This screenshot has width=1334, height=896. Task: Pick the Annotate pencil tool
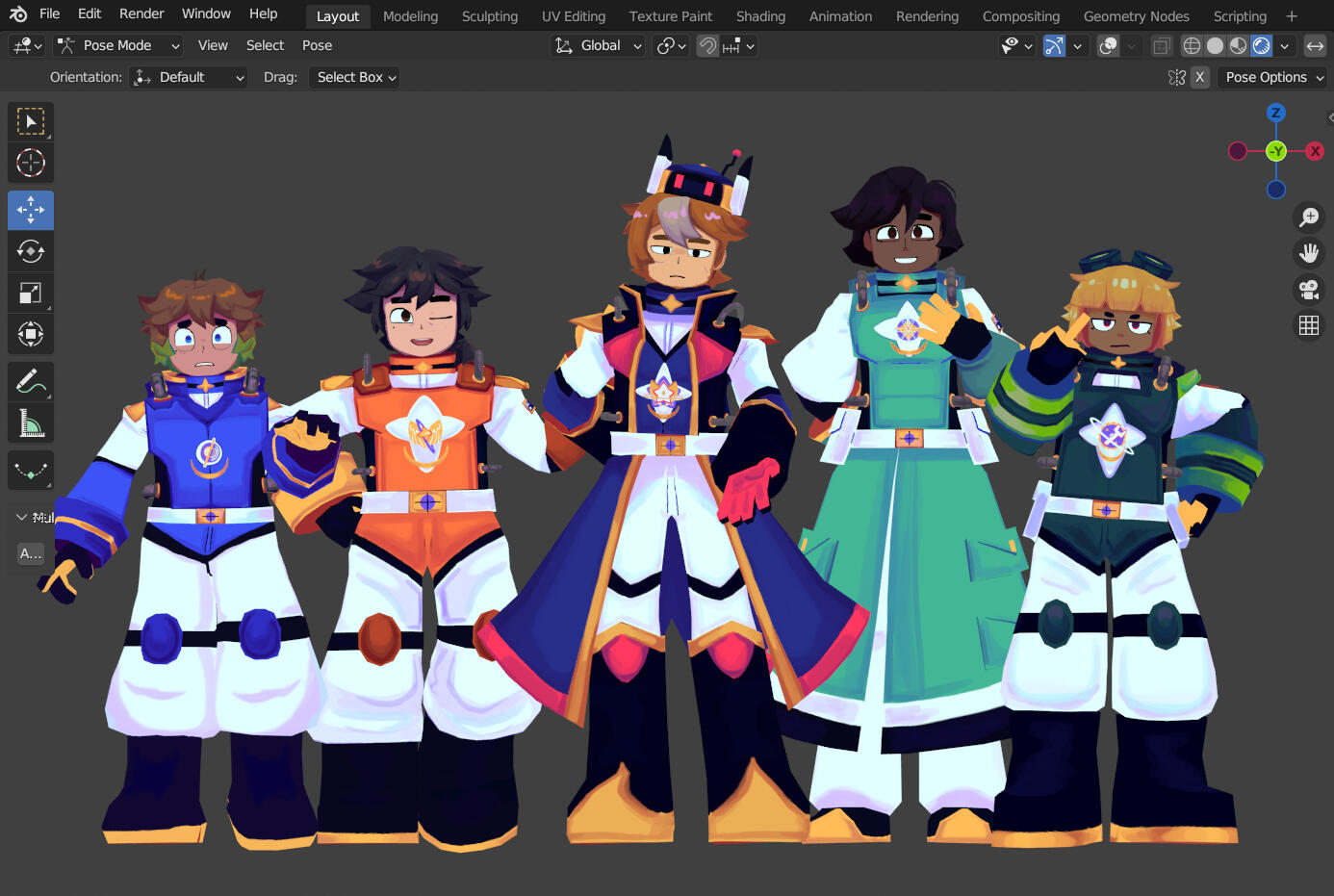point(31,381)
